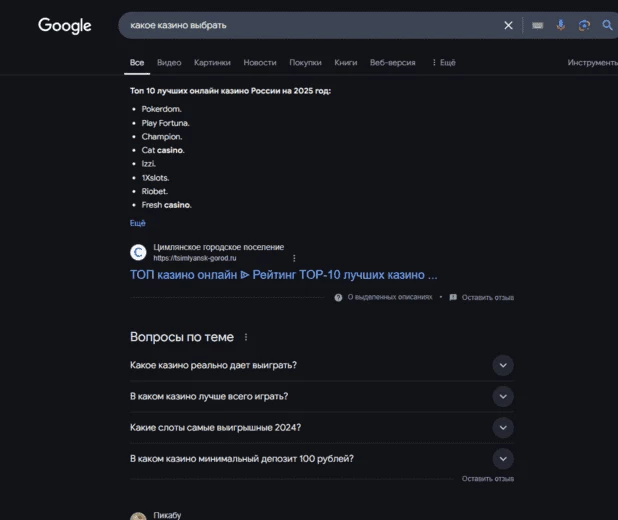The image size is (618, 520).
Task: Click Champion list item text
Action: coord(162,137)
